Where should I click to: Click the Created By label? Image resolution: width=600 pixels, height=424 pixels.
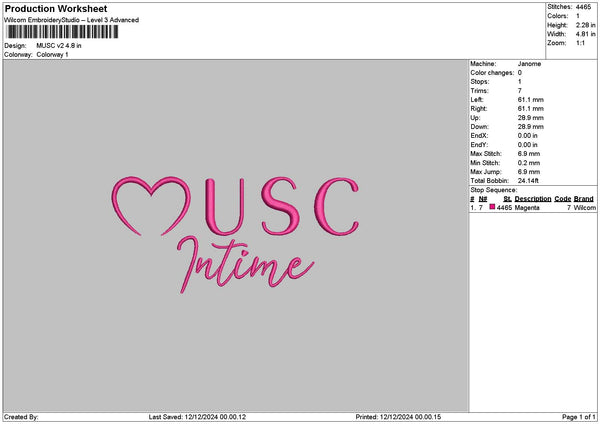21,417
